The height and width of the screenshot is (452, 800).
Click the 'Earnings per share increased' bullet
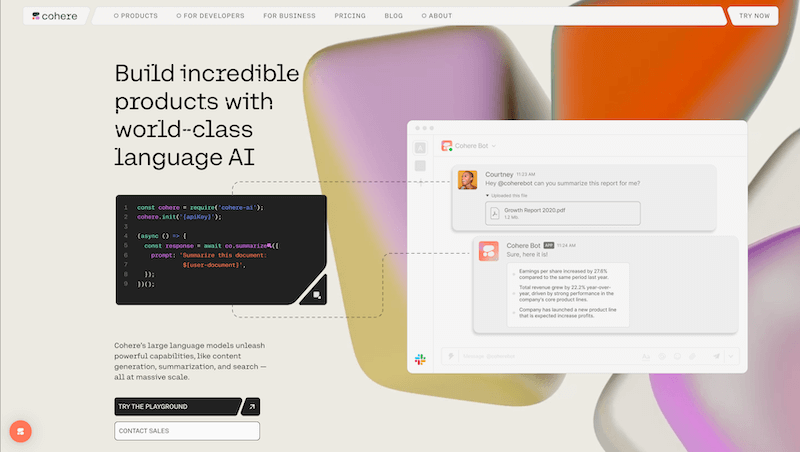[564, 274]
